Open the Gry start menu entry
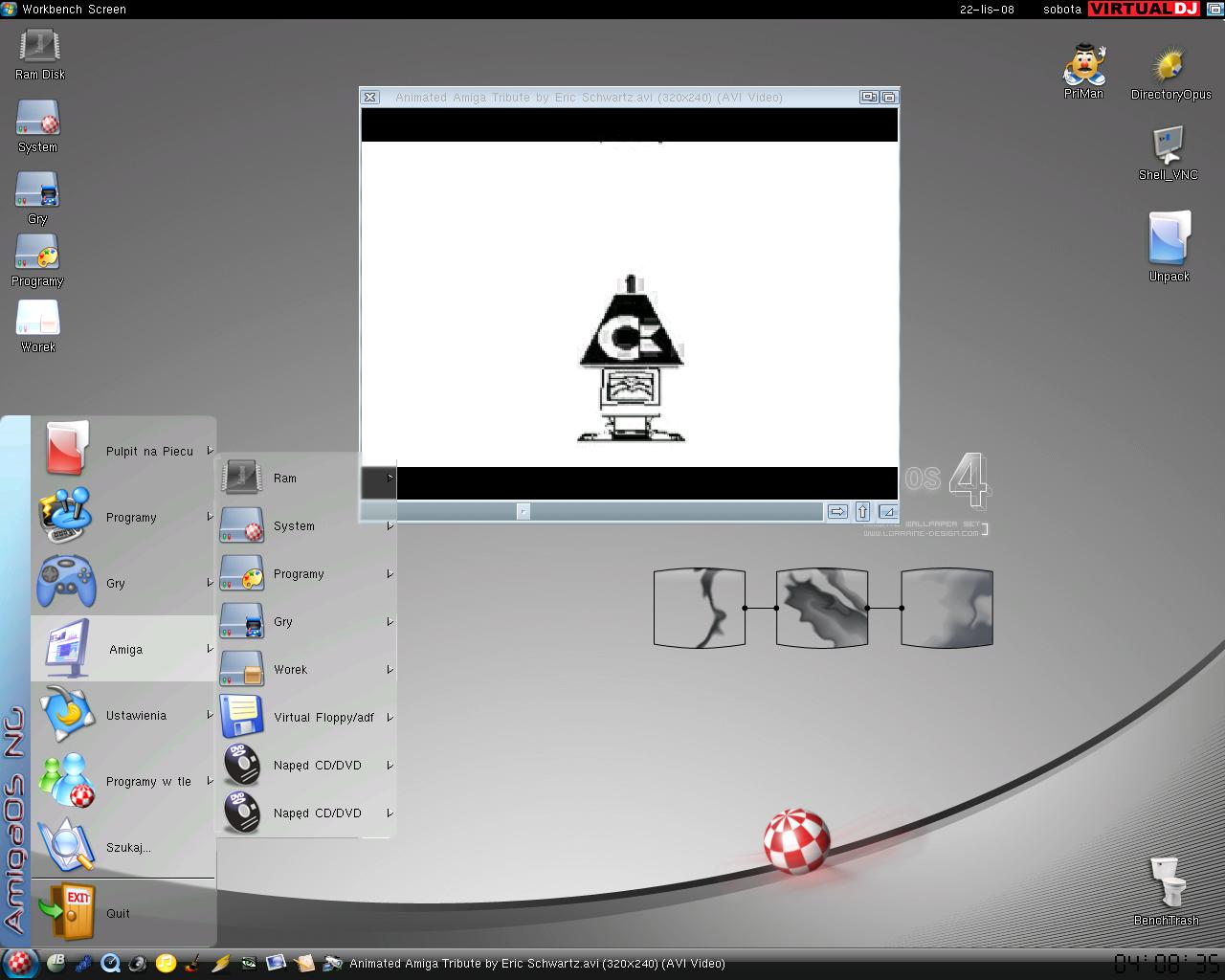 point(123,583)
